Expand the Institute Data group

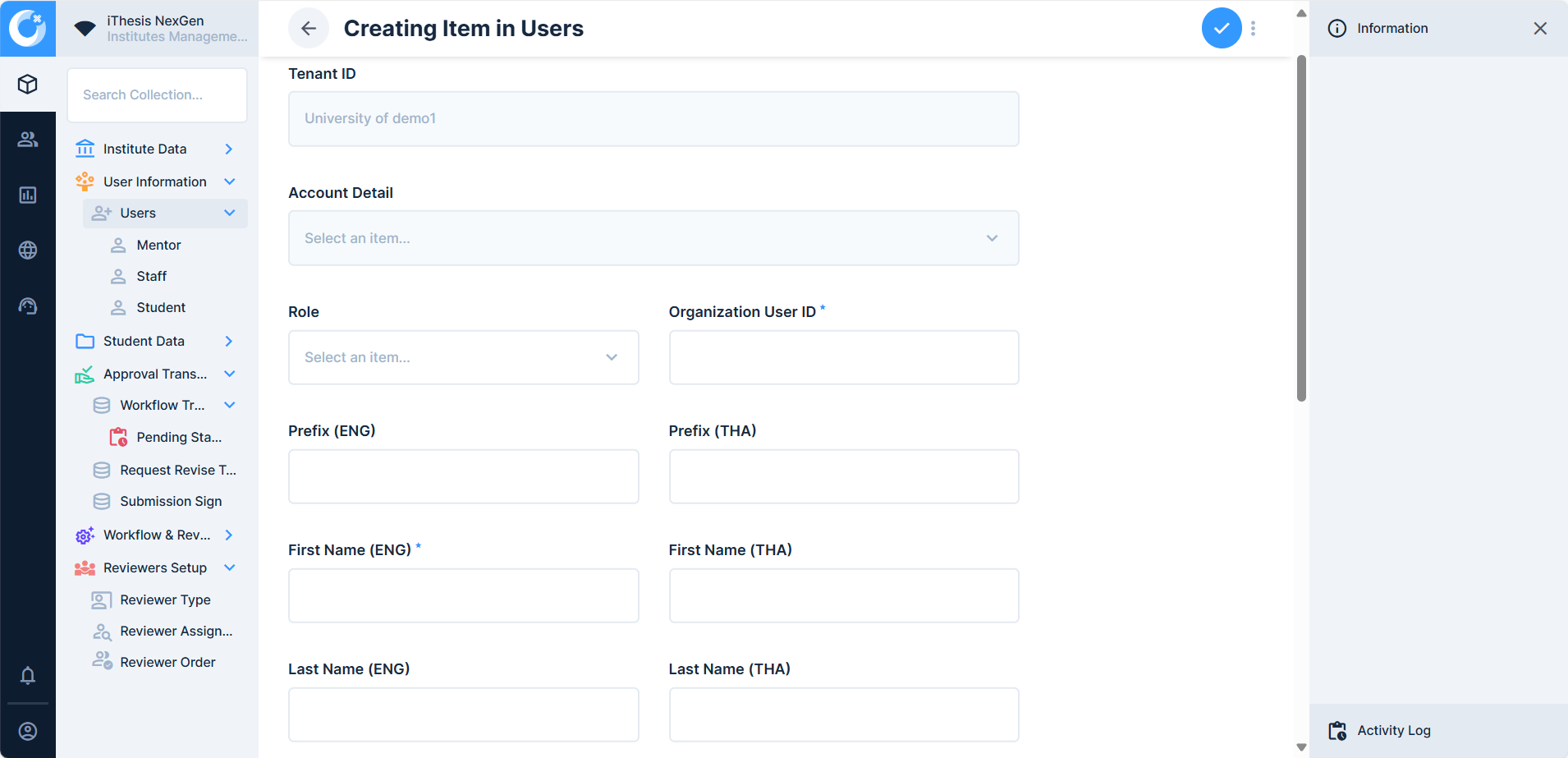[229, 149]
